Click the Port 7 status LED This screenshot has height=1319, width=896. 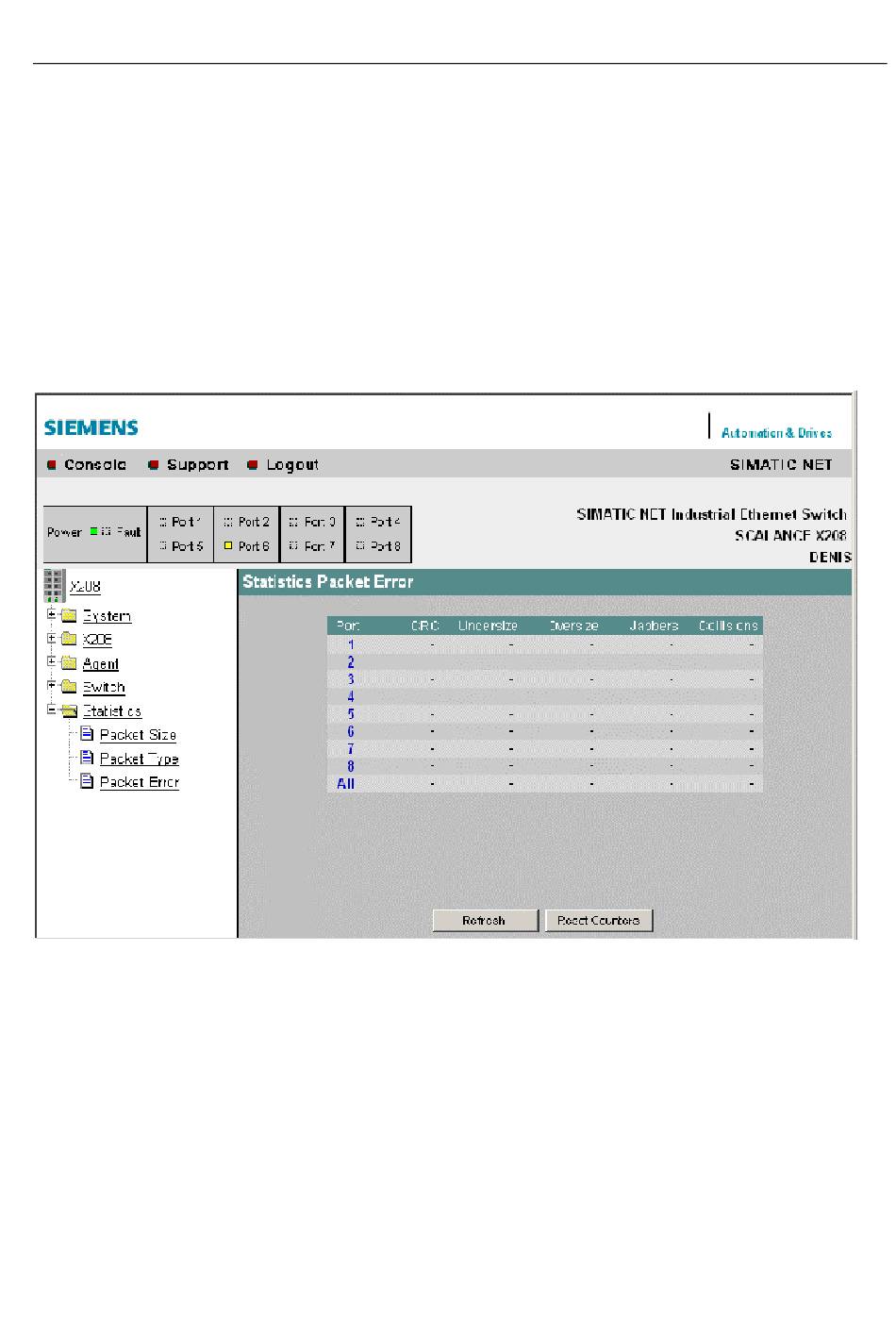pos(294,546)
